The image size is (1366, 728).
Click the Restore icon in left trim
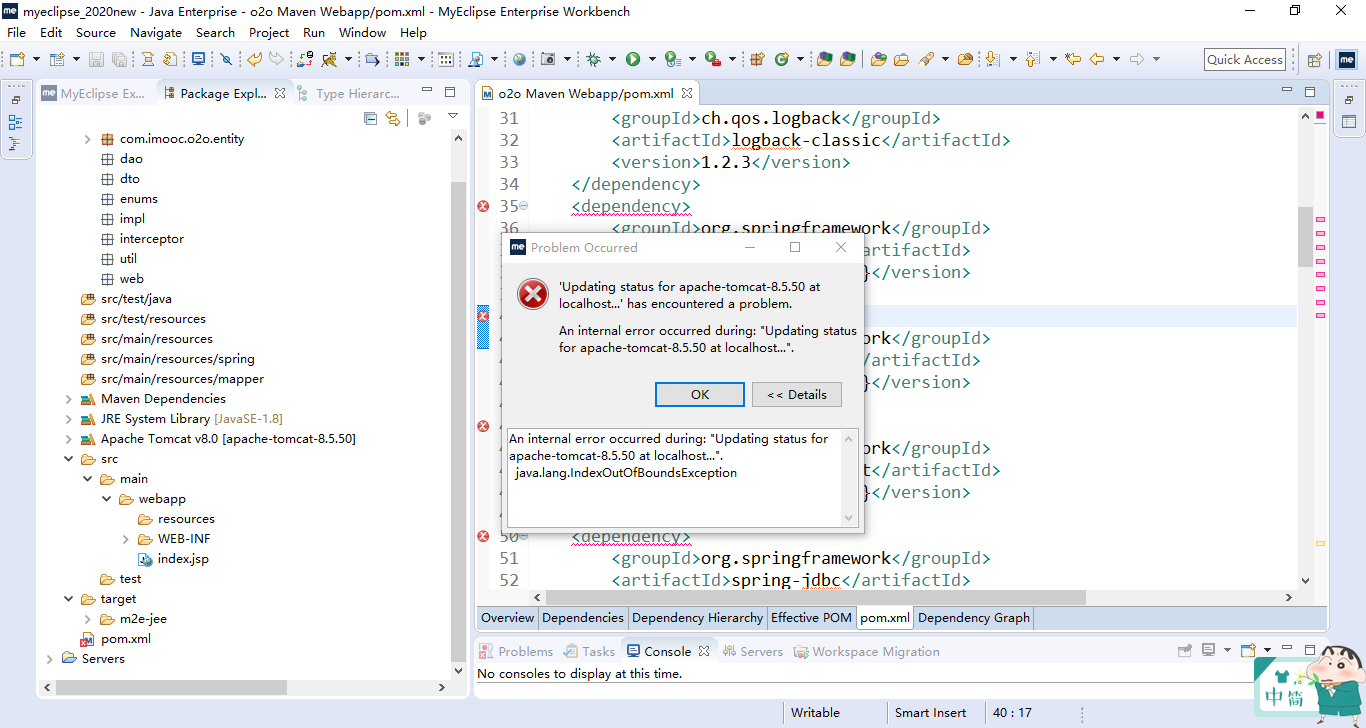pos(16,100)
